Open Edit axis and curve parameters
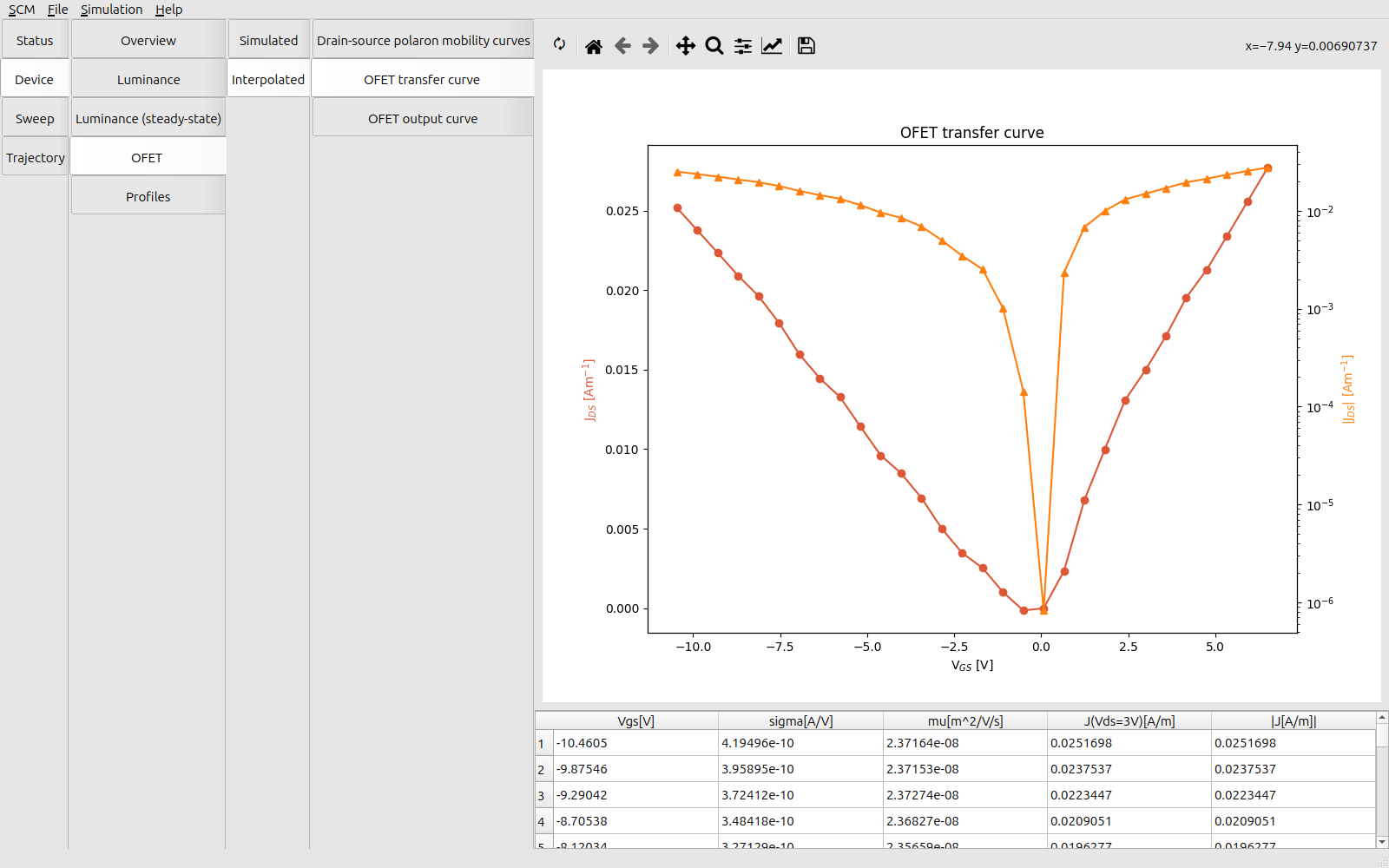The width and height of the screenshot is (1389, 868). point(772,46)
